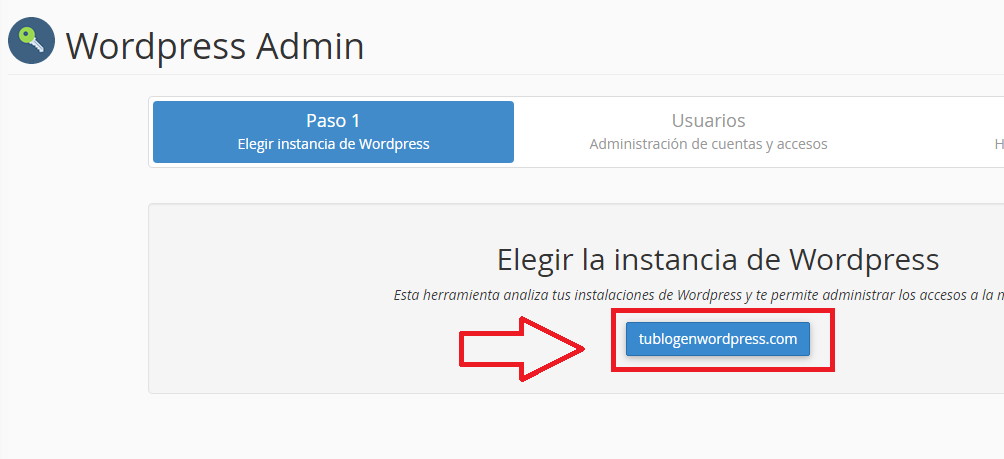
Task: Switch to the Usuarios tab
Action: pos(708,132)
